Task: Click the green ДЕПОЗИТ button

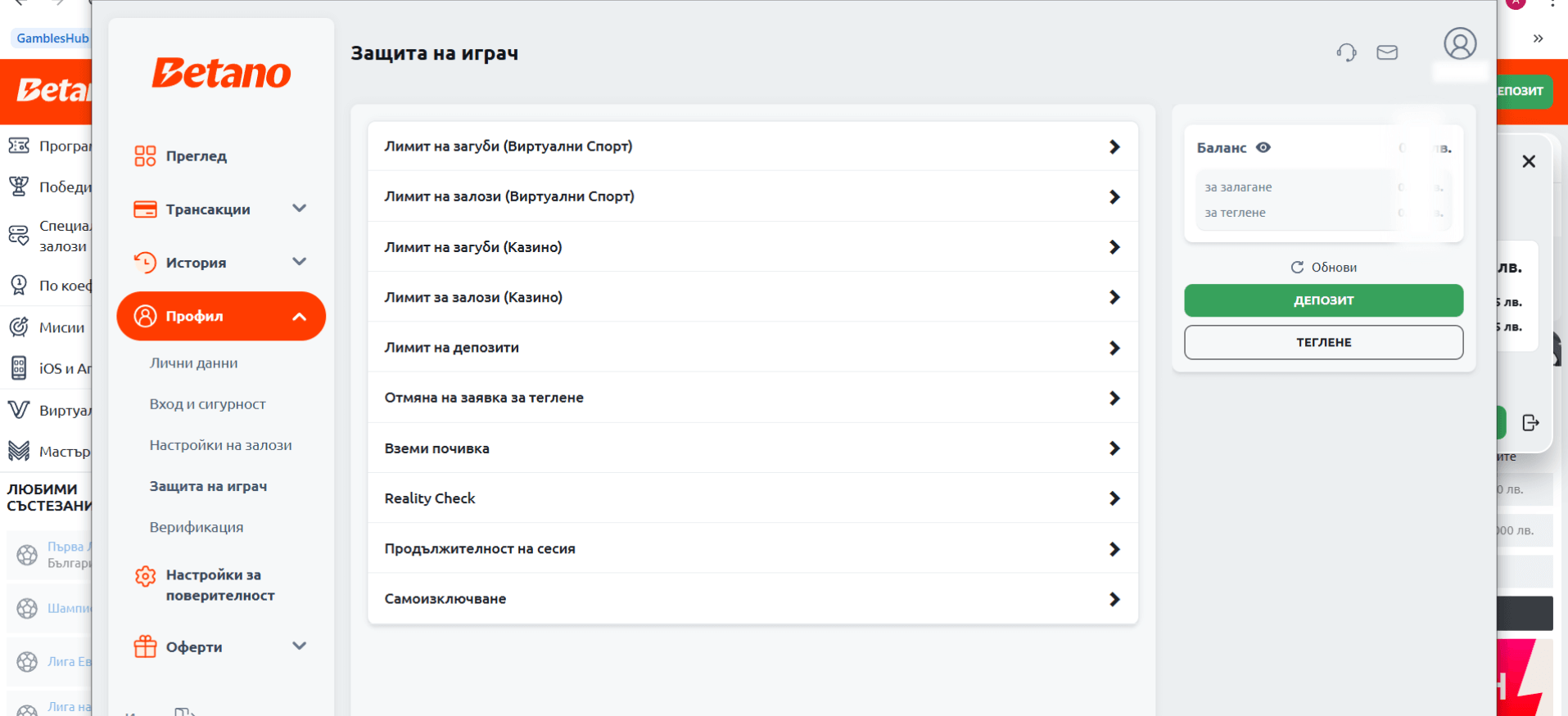Action: [1323, 300]
